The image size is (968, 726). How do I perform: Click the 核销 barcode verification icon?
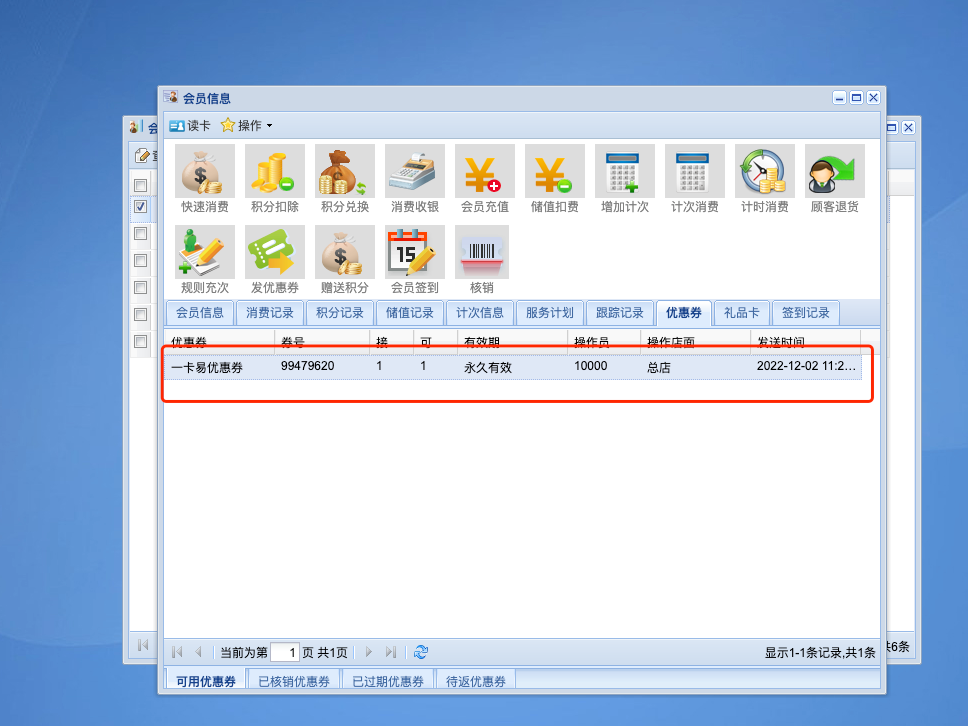[482, 260]
